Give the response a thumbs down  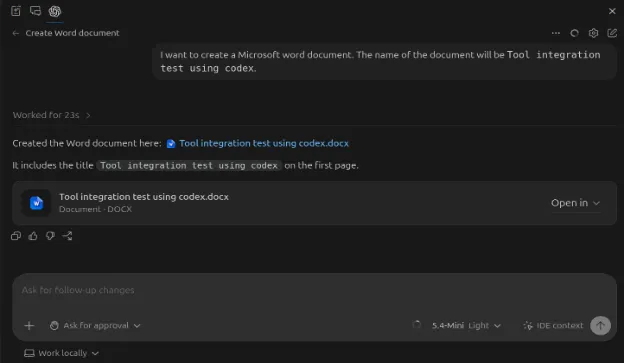pyautogui.click(x=50, y=236)
